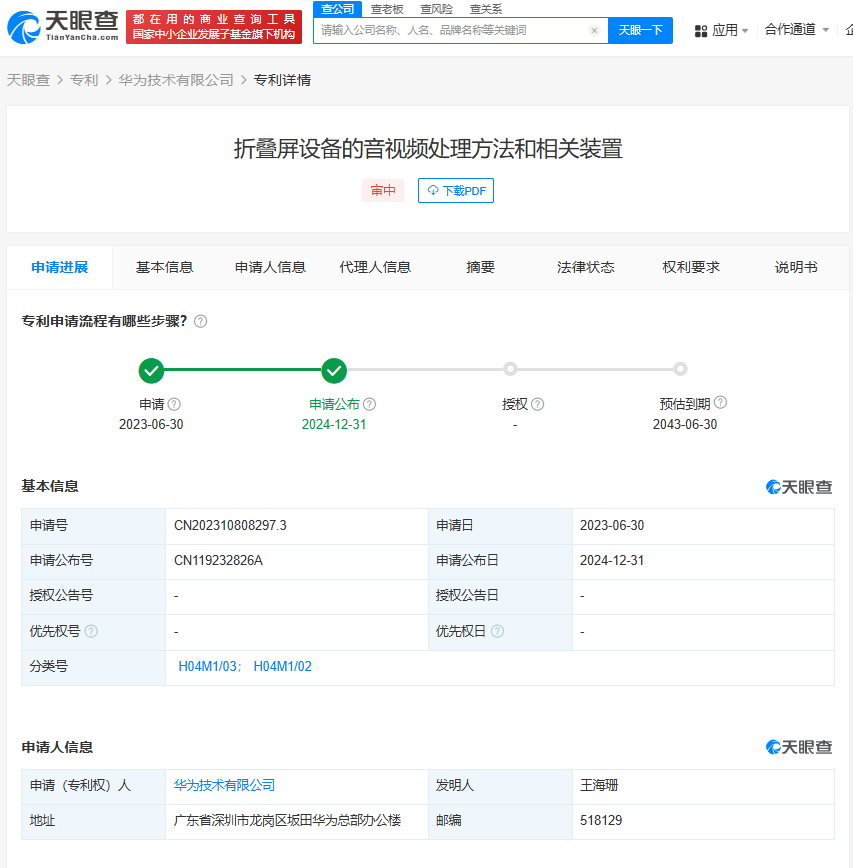The image size is (853, 868).
Task: Click the company name search input field
Action: click(450, 31)
